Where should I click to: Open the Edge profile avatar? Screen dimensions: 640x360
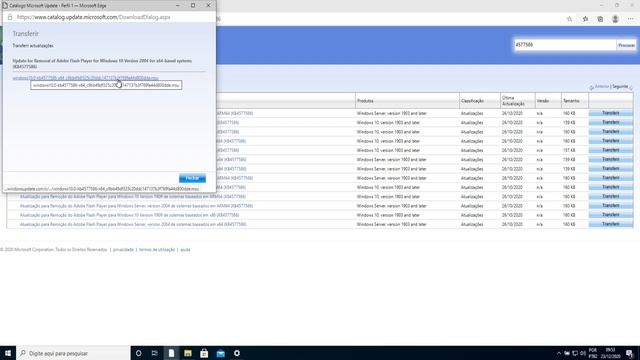(x=615, y=19)
